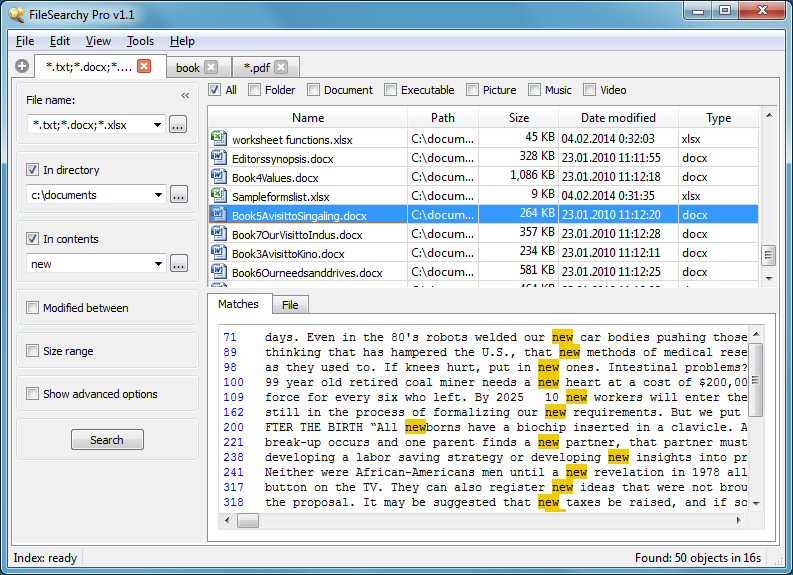The image size is (793, 575).
Task: Close the book search tab
Action: pyautogui.click(x=211, y=67)
